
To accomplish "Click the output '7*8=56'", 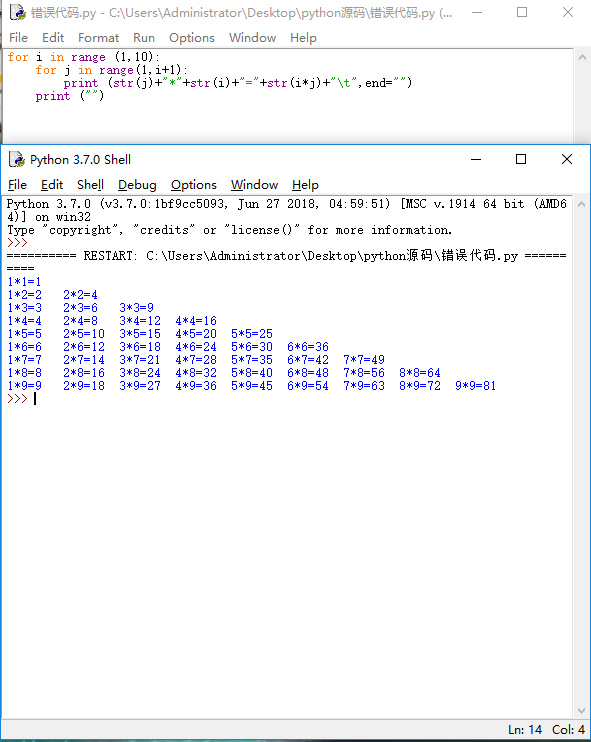I will pos(364,373).
